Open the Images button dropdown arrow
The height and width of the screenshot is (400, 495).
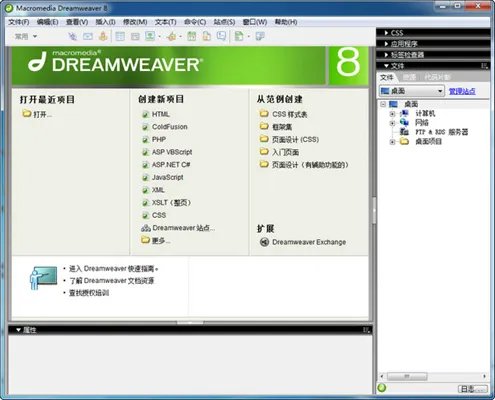click(x=159, y=36)
